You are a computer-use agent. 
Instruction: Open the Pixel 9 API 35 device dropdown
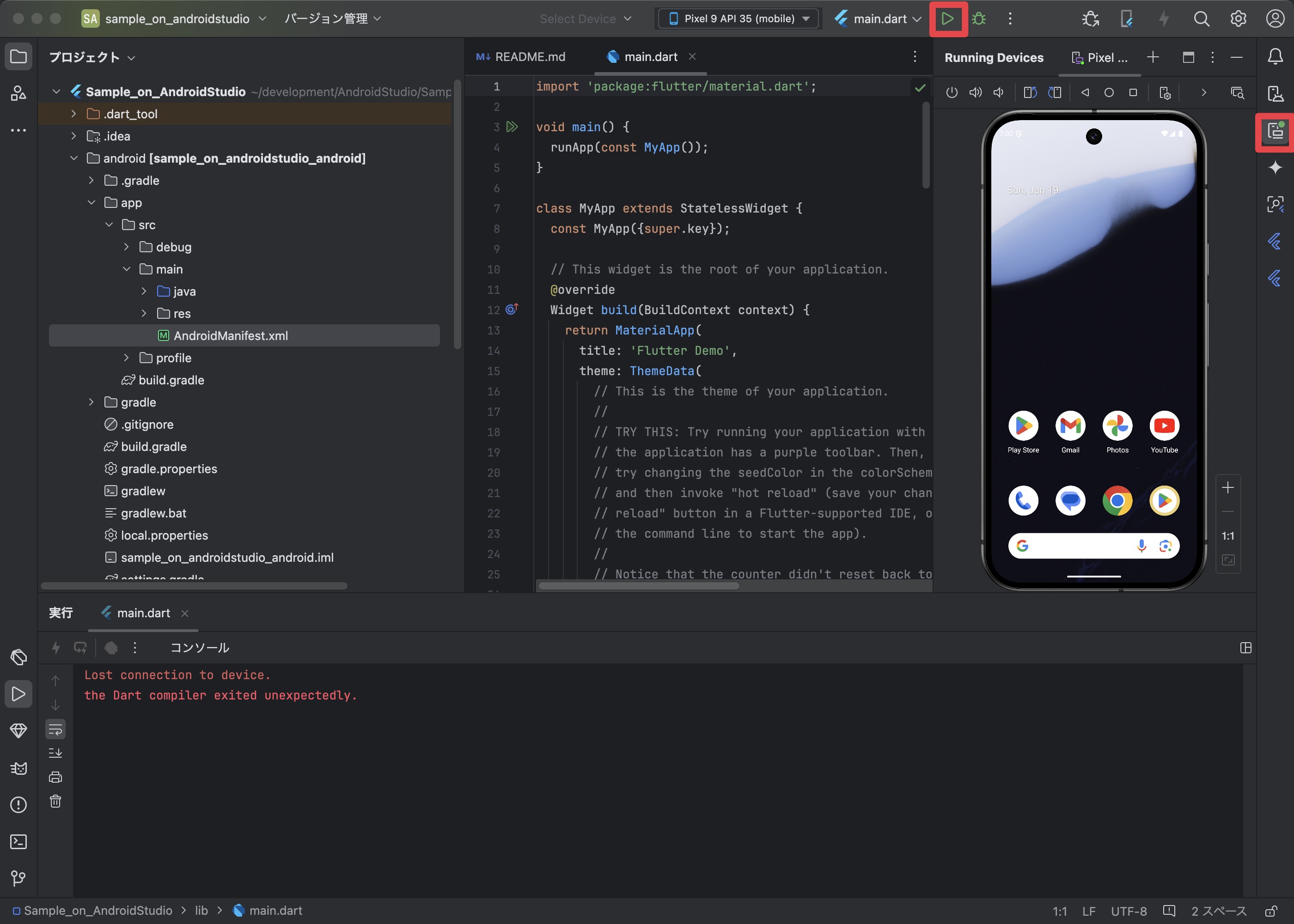(x=737, y=18)
